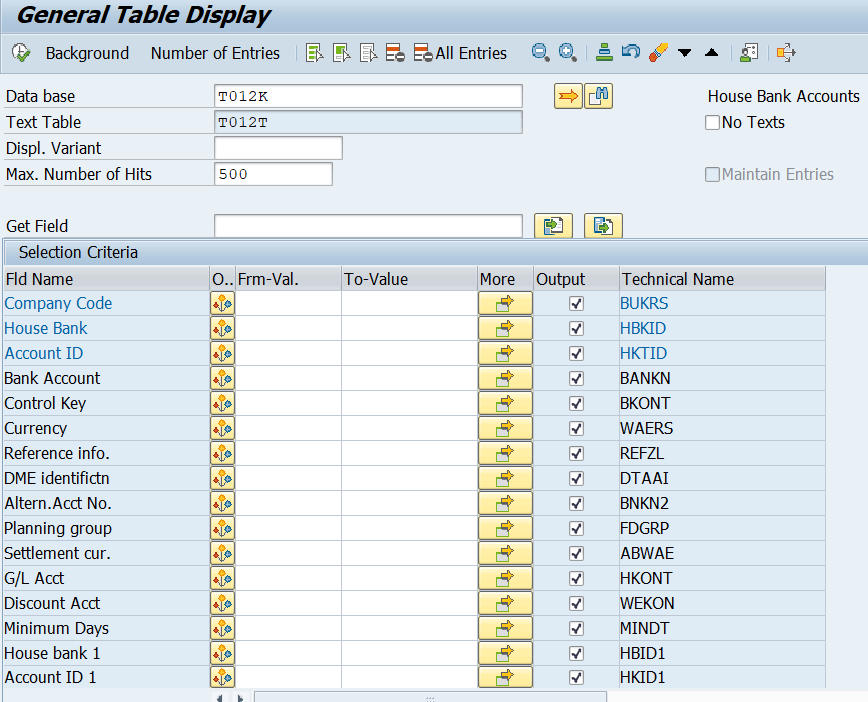Open More multiple selection for Control Key
This screenshot has width=868, height=702.
505,404
